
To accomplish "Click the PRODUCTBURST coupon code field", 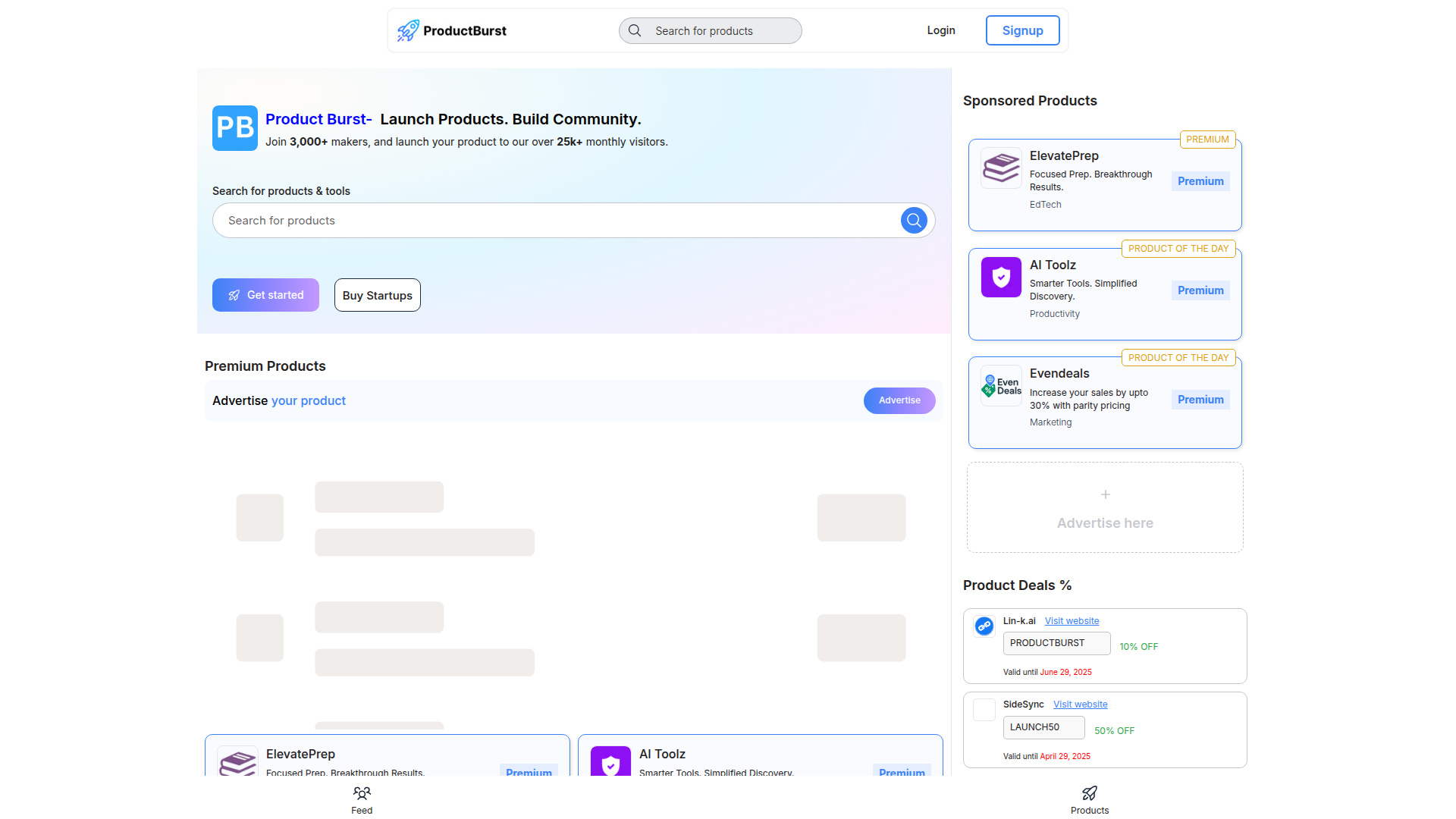I will (x=1056, y=643).
